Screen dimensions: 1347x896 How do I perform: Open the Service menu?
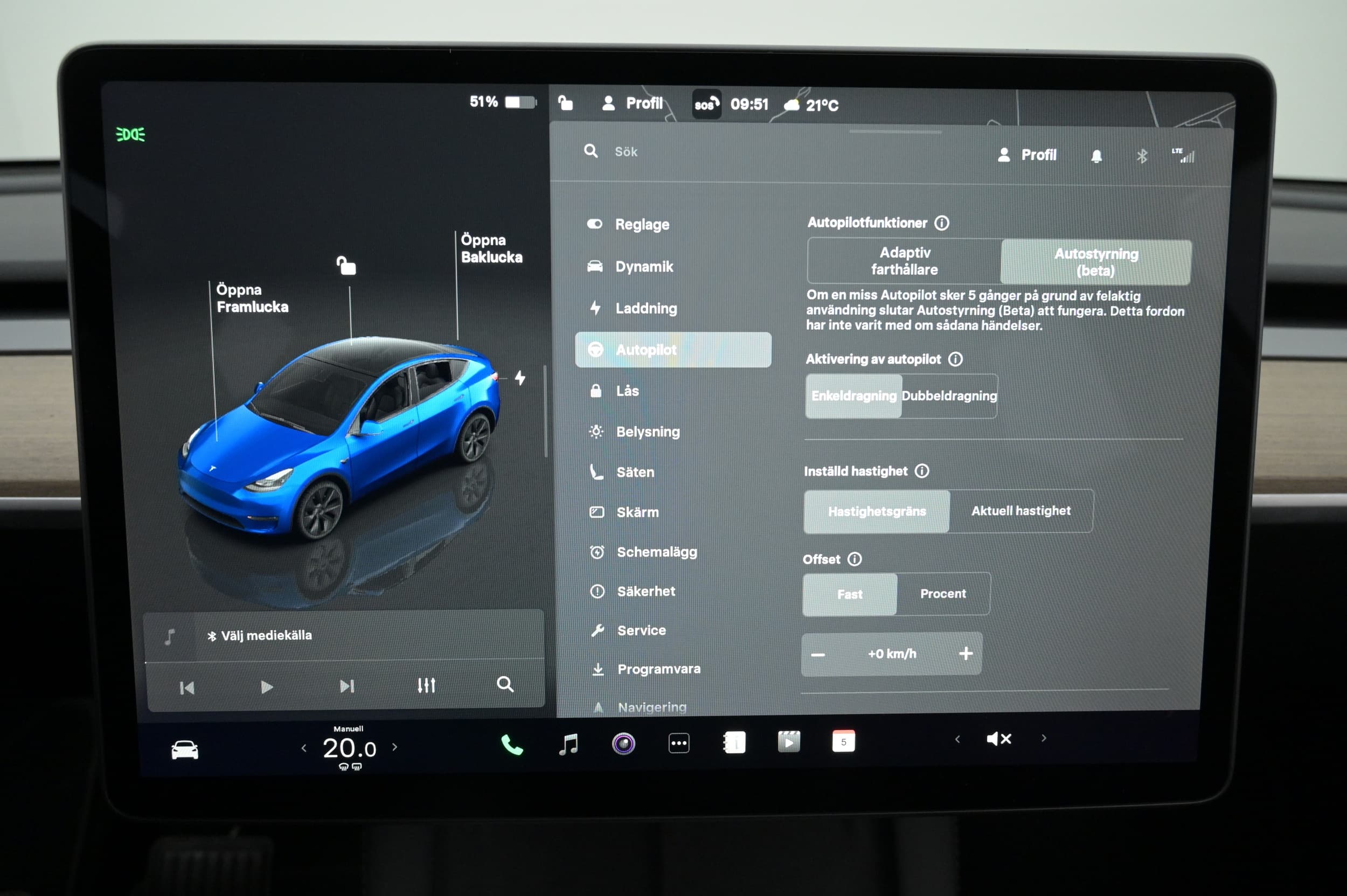pyautogui.click(x=628, y=630)
